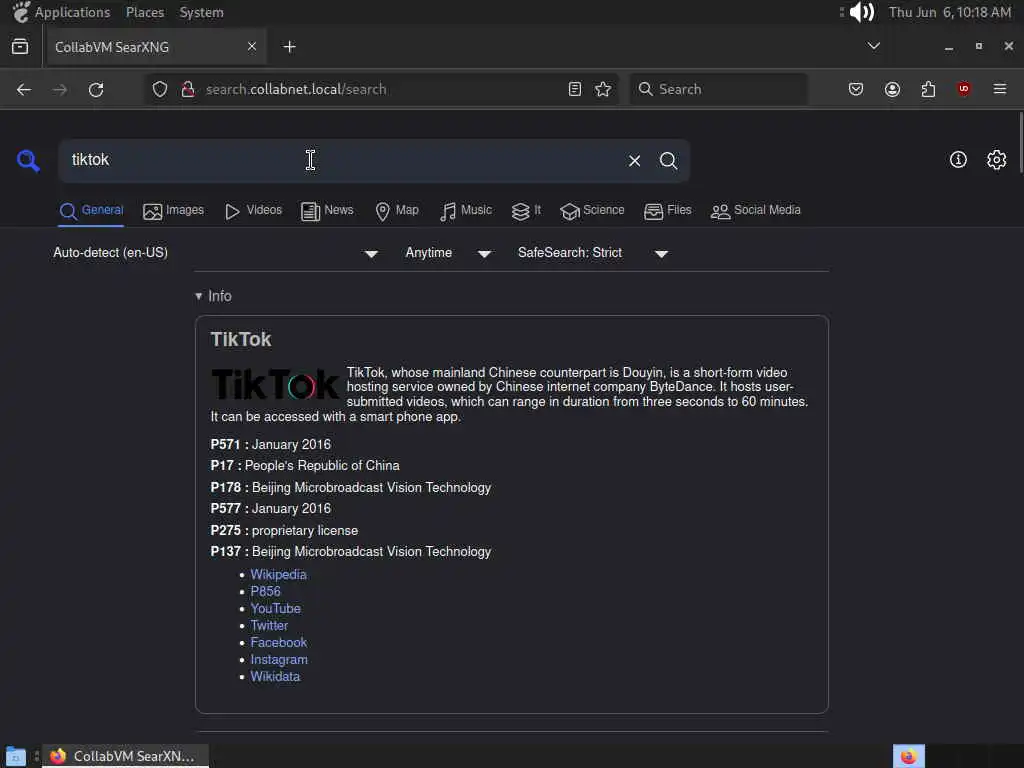Click the uBlock Origin icon
The image size is (1024, 768).
coord(964,89)
